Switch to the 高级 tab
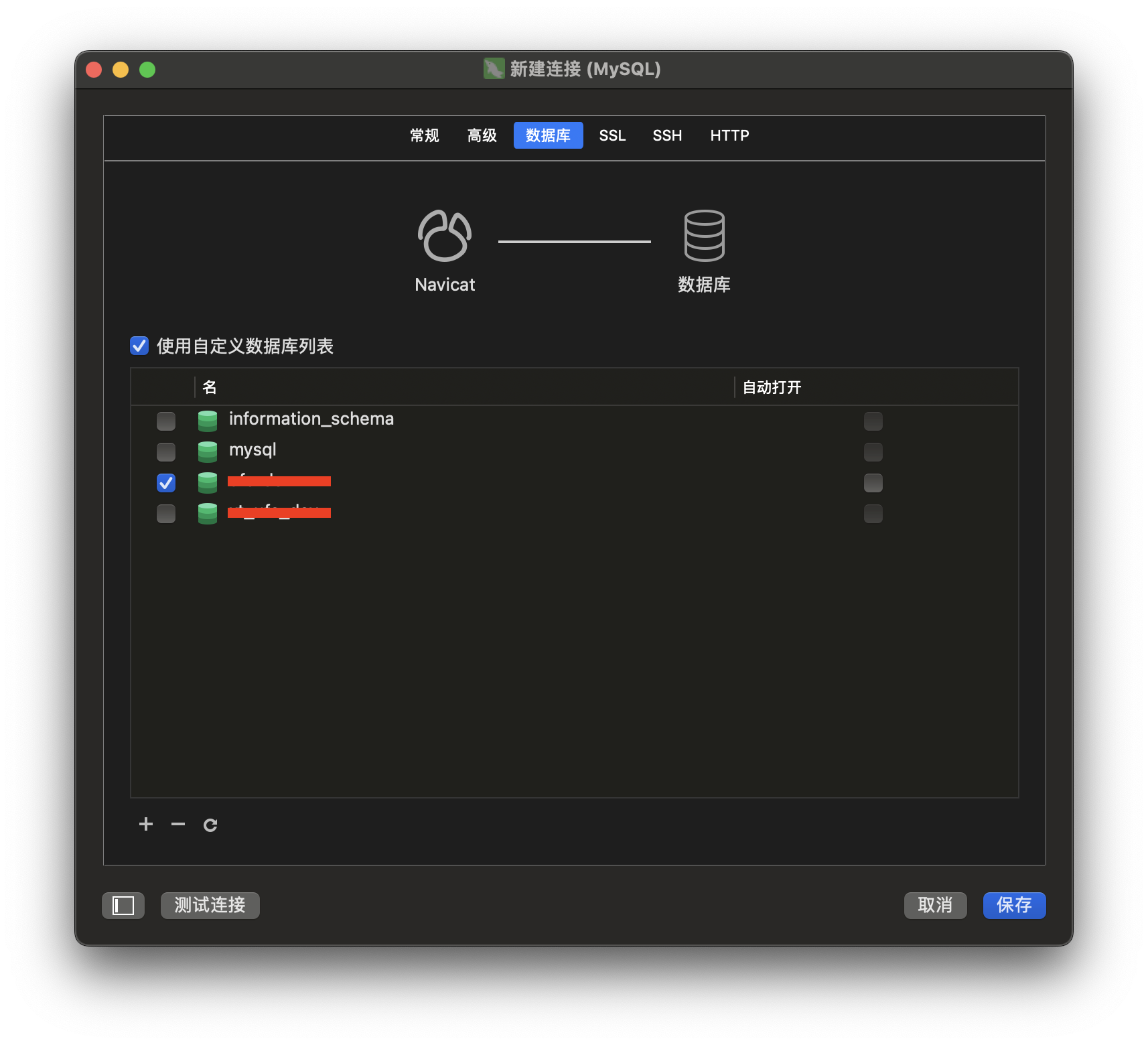Viewport: 1148px width, 1045px height. [482, 135]
